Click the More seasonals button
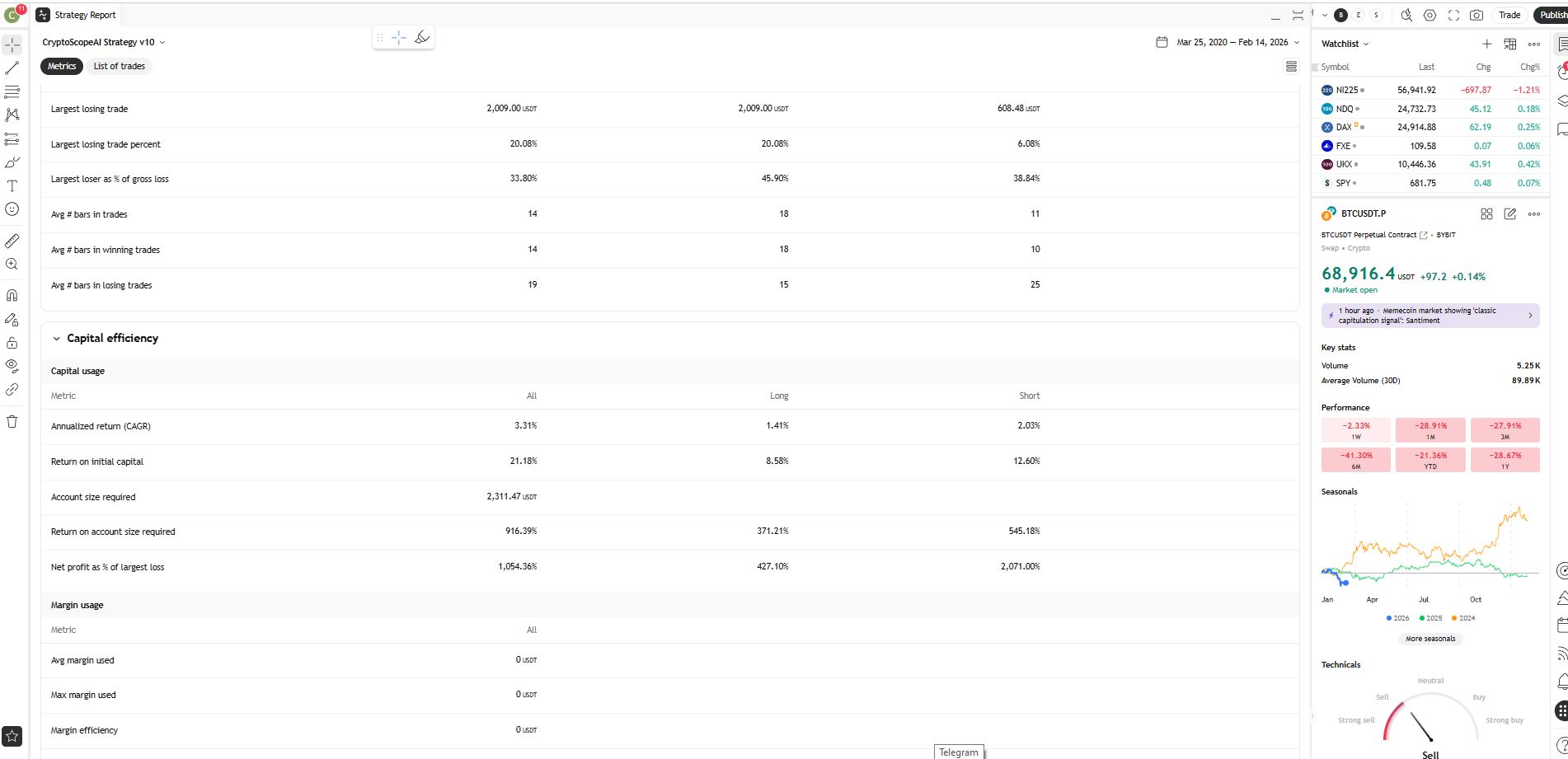Viewport: 1568px width, 759px height. click(1430, 639)
